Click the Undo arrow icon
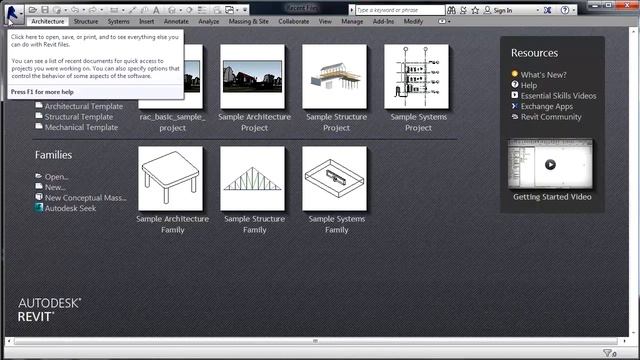 [75, 10]
